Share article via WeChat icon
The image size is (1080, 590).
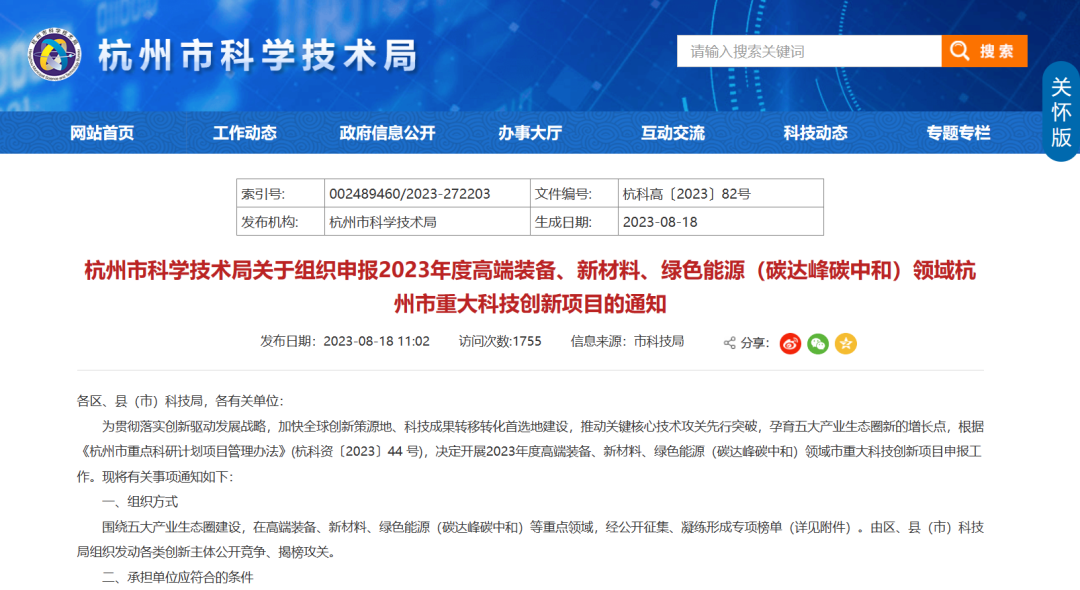818,343
